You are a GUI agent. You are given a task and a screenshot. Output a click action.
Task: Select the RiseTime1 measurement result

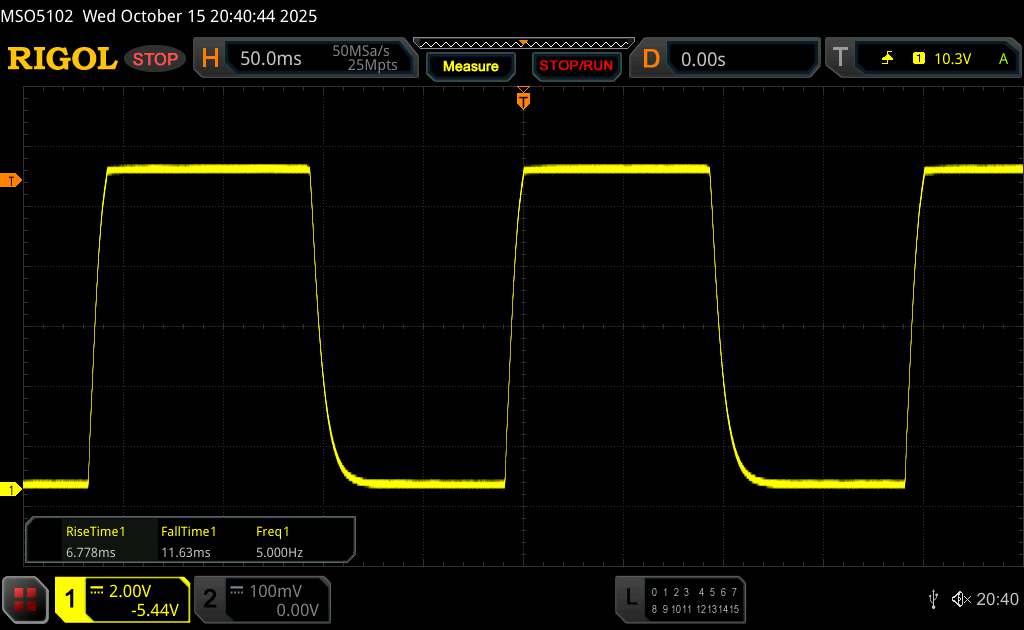95,541
